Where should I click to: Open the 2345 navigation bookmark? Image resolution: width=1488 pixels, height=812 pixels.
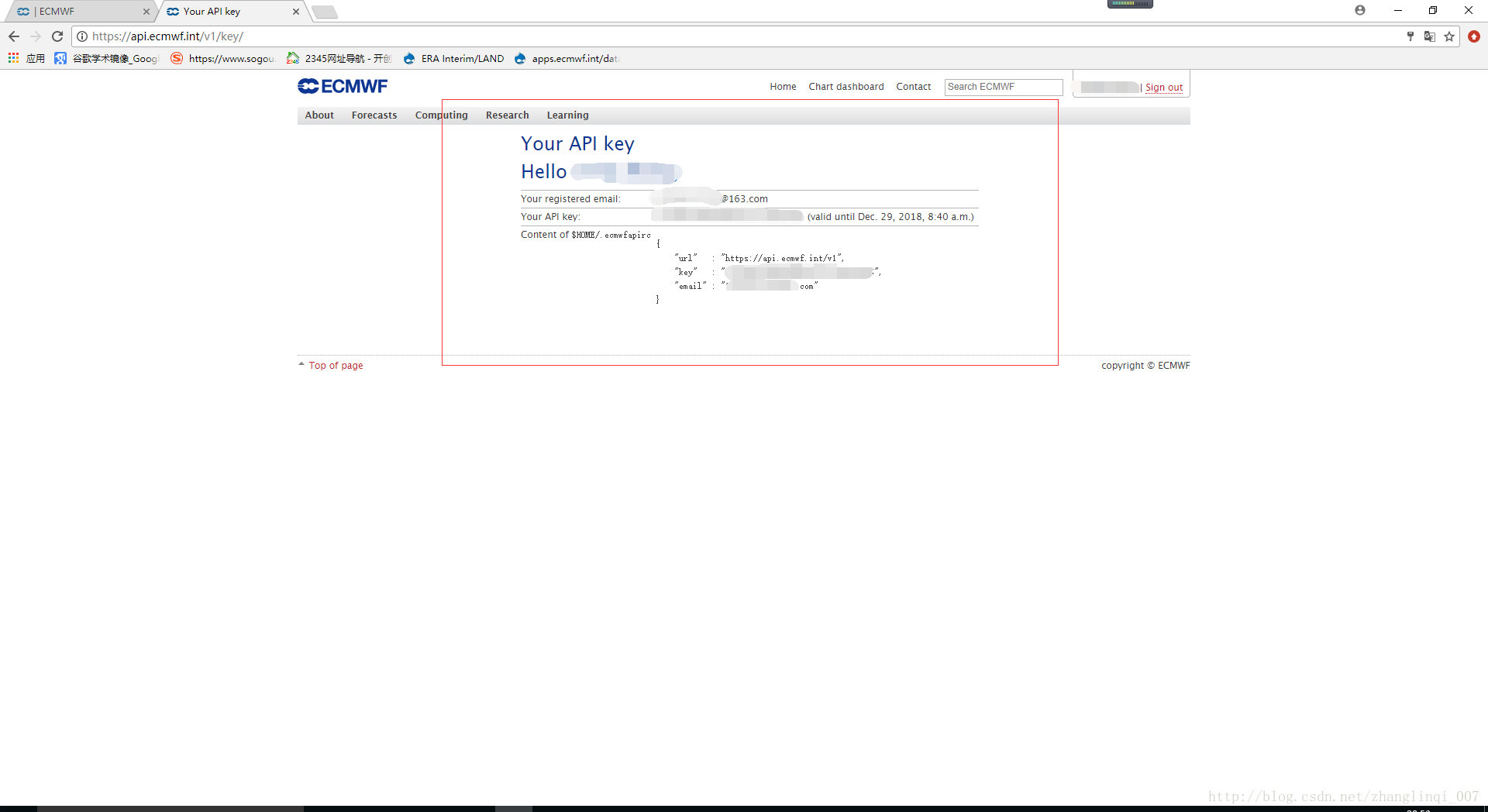(339, 58)
